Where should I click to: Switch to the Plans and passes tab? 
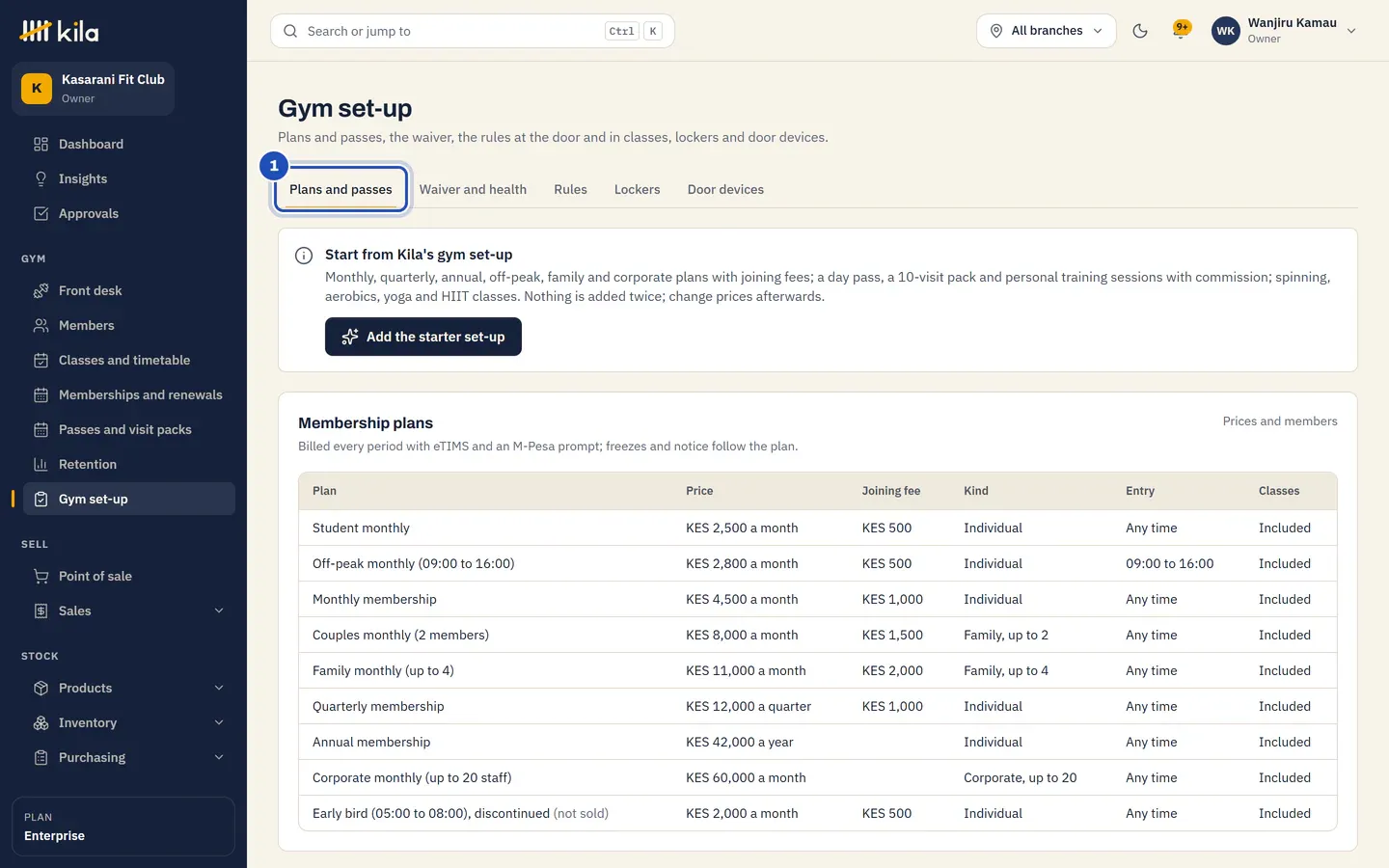coord(340,189)
